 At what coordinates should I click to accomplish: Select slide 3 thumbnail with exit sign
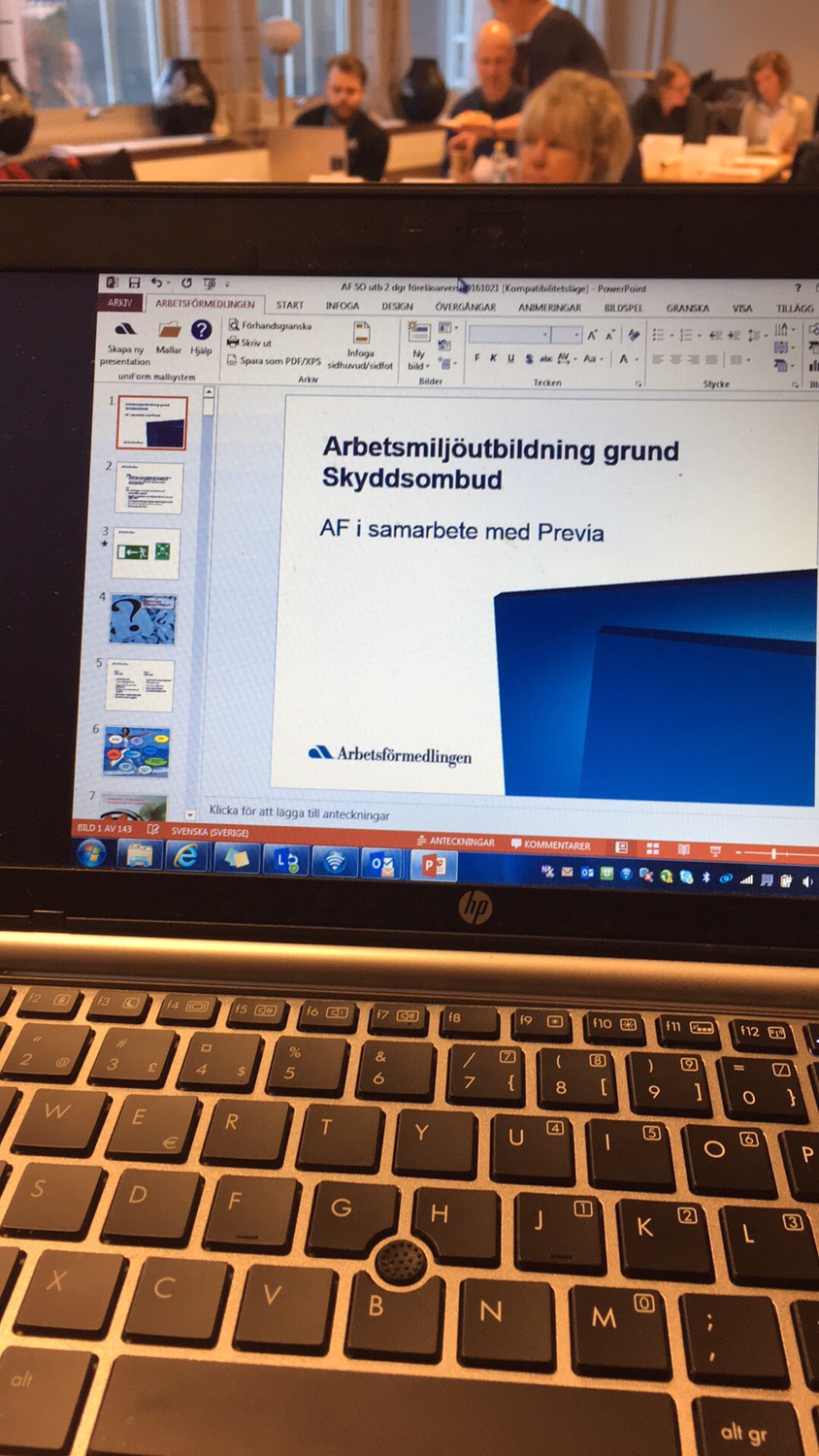[146, 552]
